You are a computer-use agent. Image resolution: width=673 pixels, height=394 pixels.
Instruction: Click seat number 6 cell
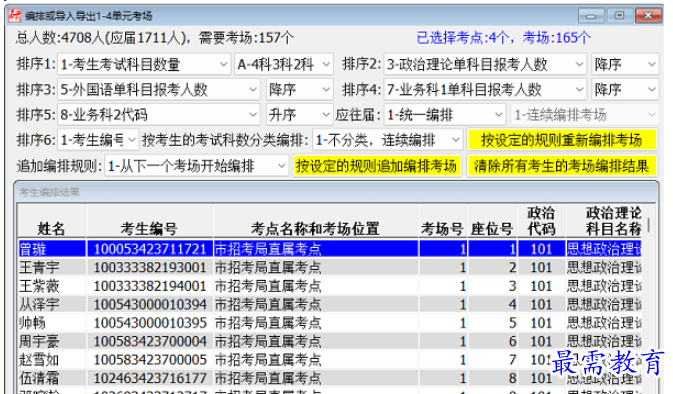[493, 341]
